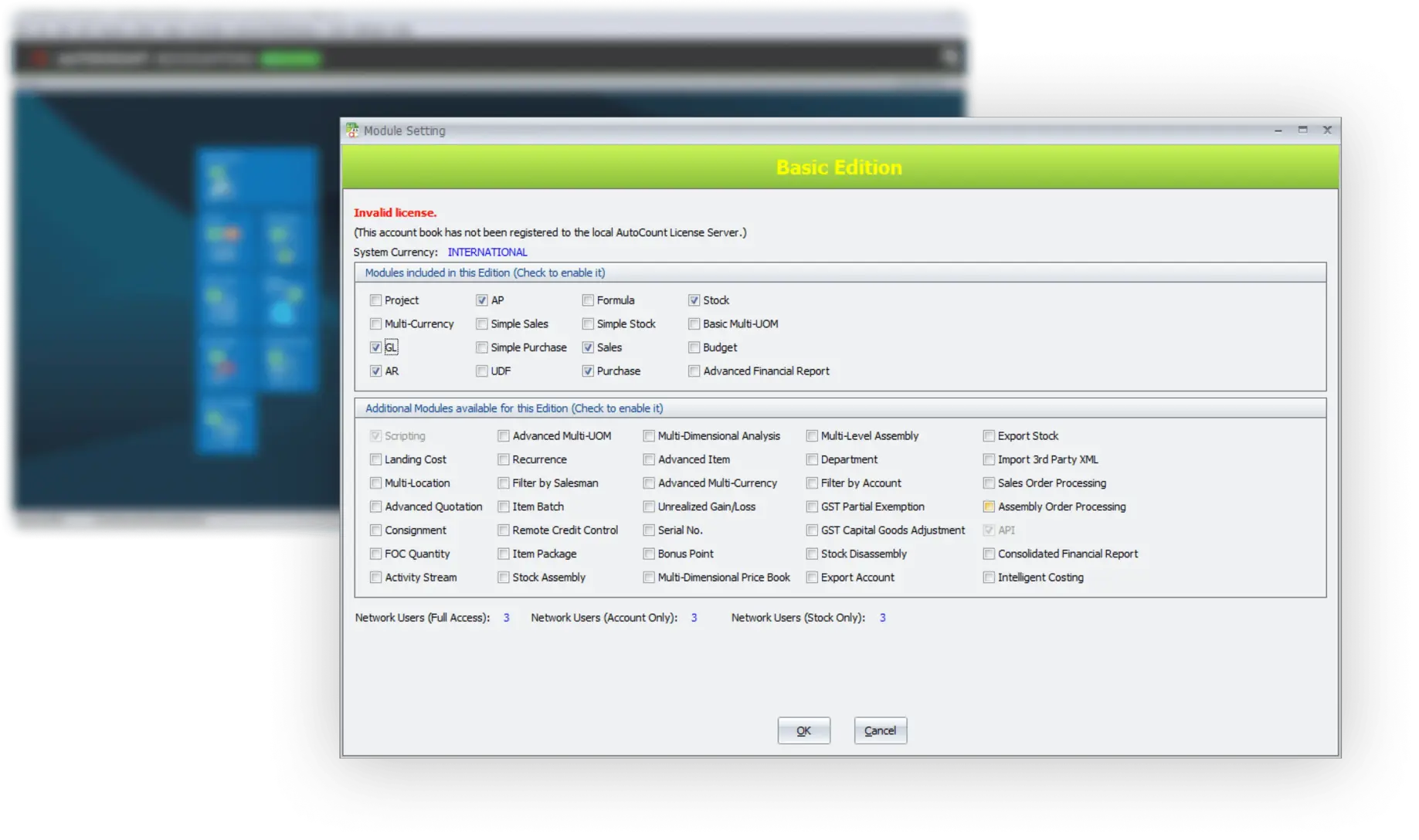Enable the Serial No. module
This screenshot has height=840, width=1419.
click(649, 530)
